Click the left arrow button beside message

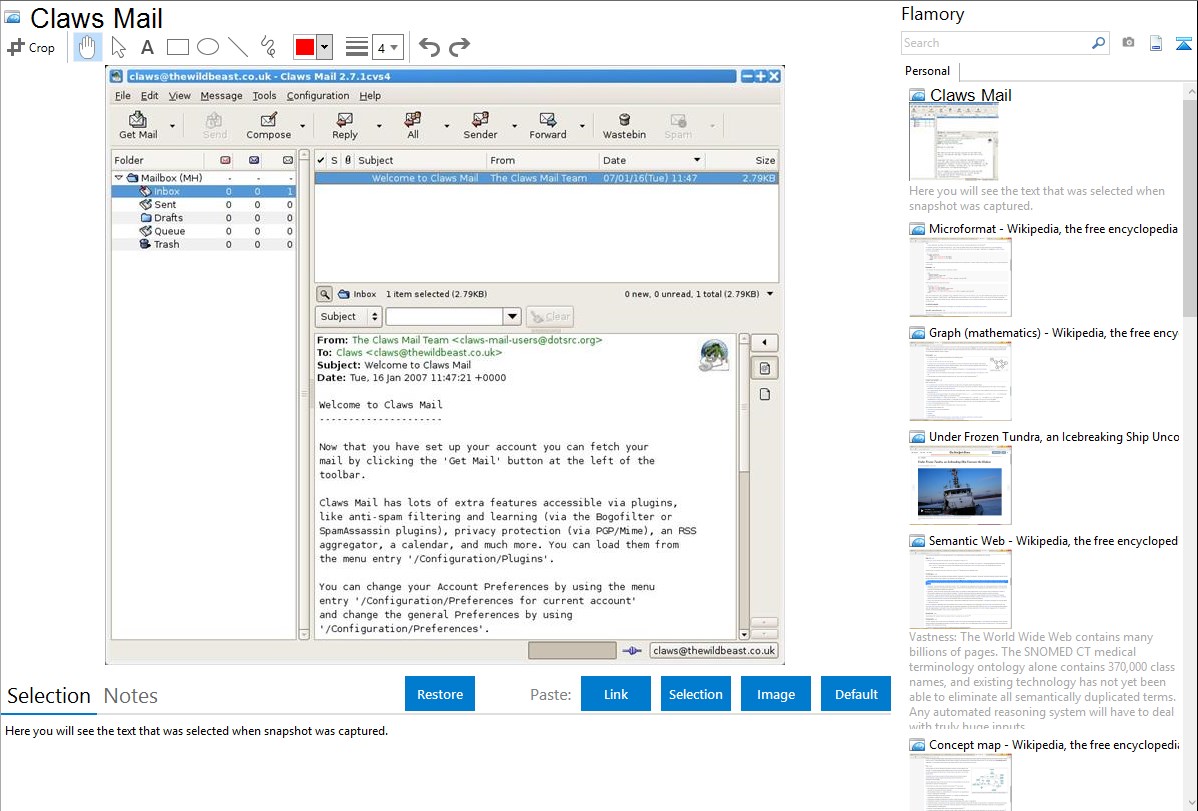(764, 342)
